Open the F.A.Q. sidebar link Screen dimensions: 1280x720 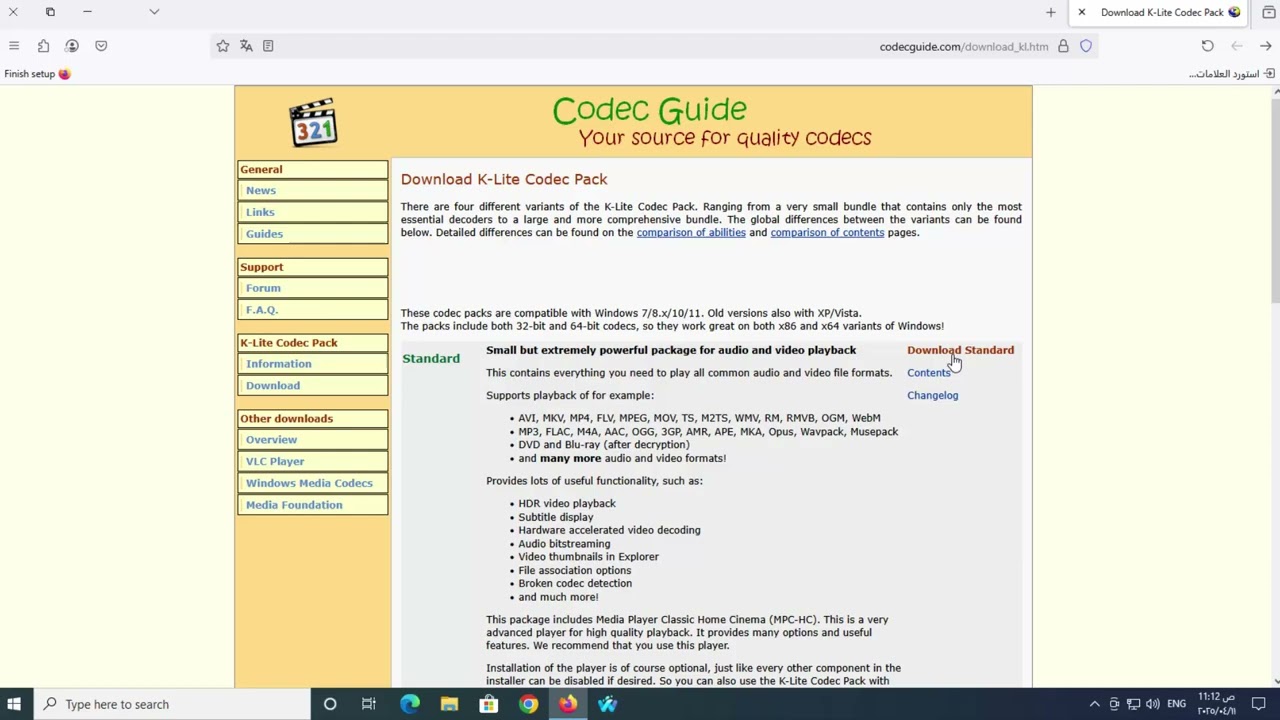click(x=262, y=310)
